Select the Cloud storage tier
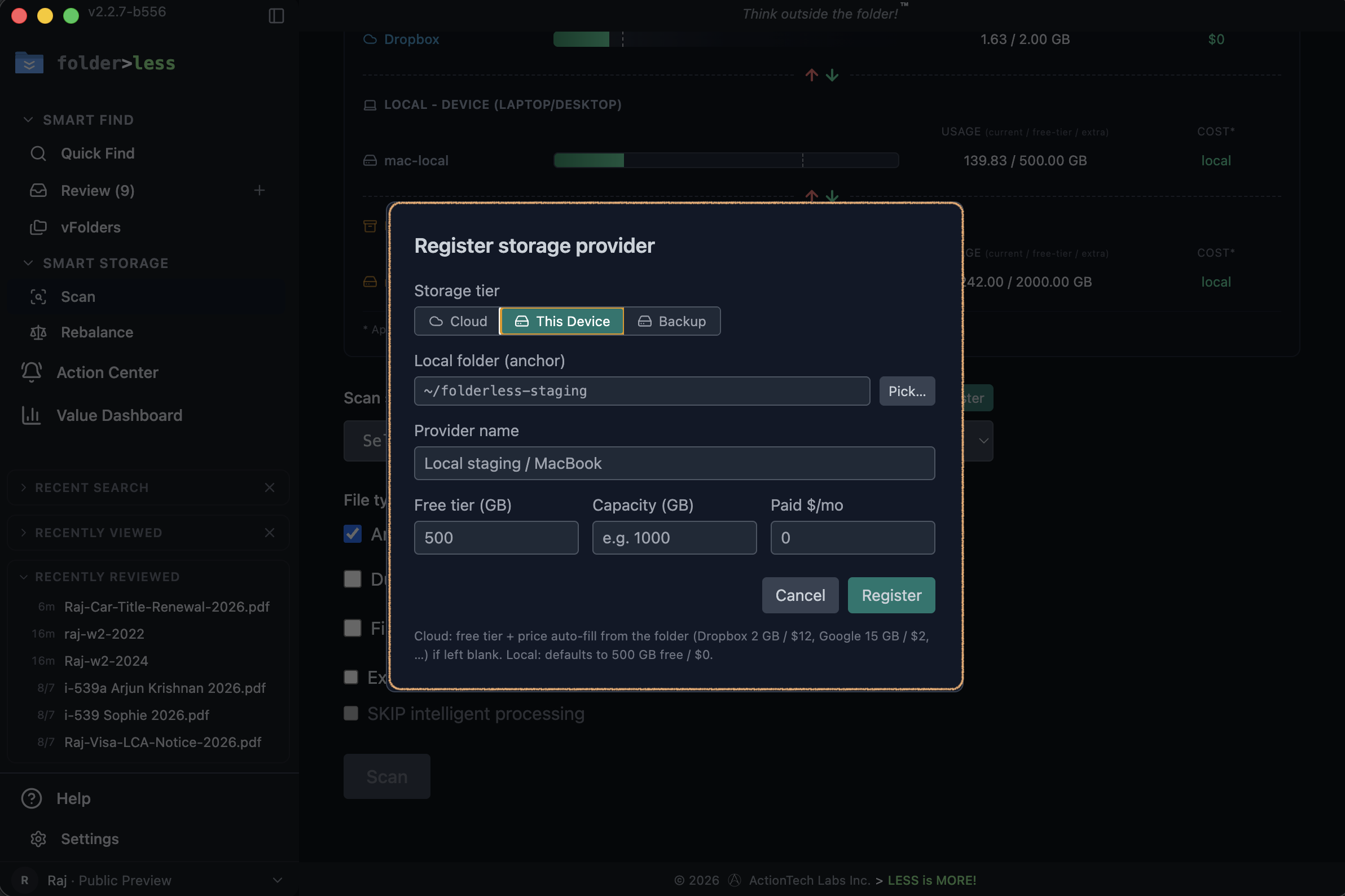 [457, 321]
